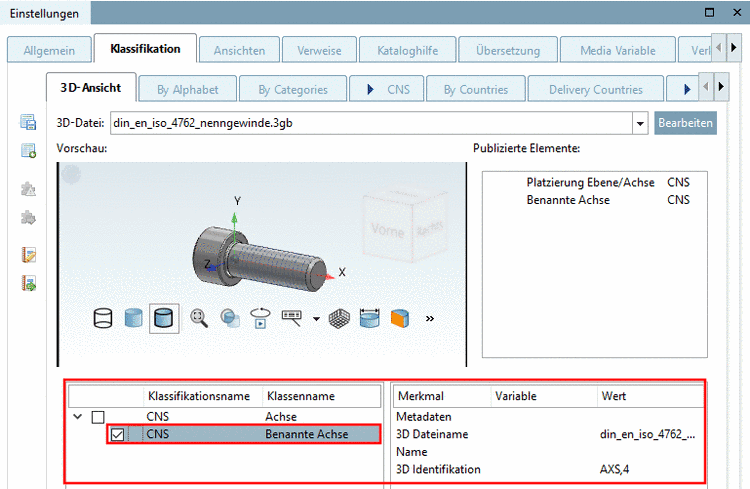Click the AXS,4 value cell
This screenshot has width=750, height=489.
[x=614, y=469]
